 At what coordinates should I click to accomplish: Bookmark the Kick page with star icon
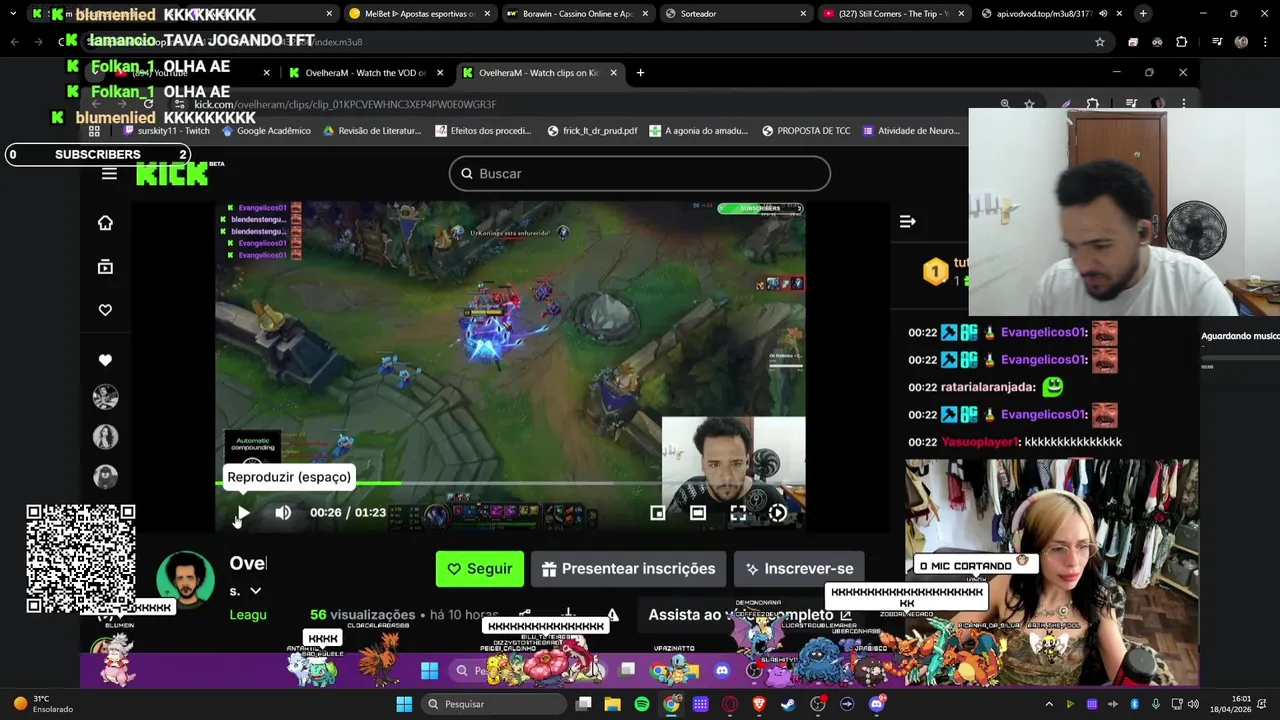tap(1029, 104)
